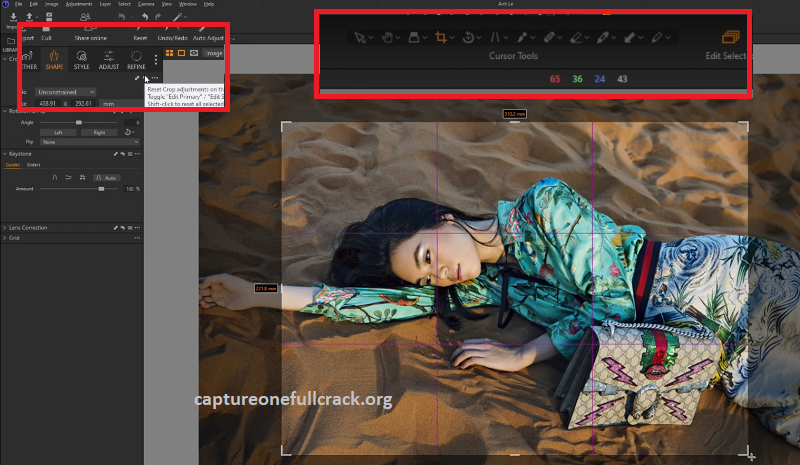
Task: Click the crop width field 438.91
Action: pos(47,104)
